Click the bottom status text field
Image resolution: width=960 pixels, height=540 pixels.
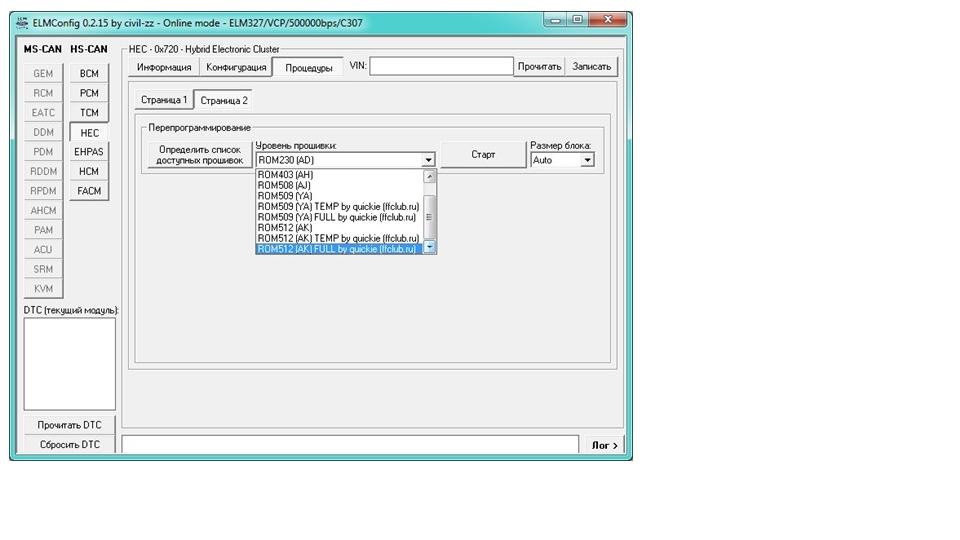350,444
